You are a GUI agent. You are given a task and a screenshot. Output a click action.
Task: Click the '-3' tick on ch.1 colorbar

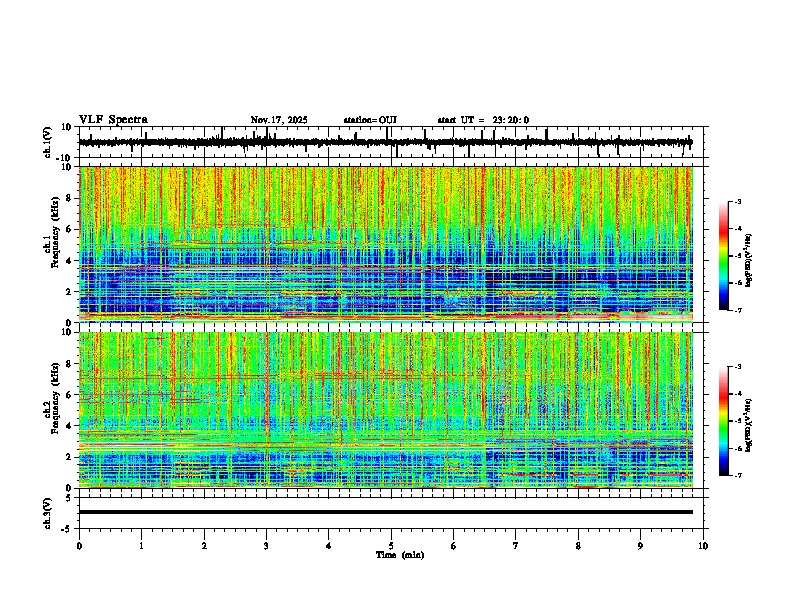pyautogui.click(x=738, y=202)
